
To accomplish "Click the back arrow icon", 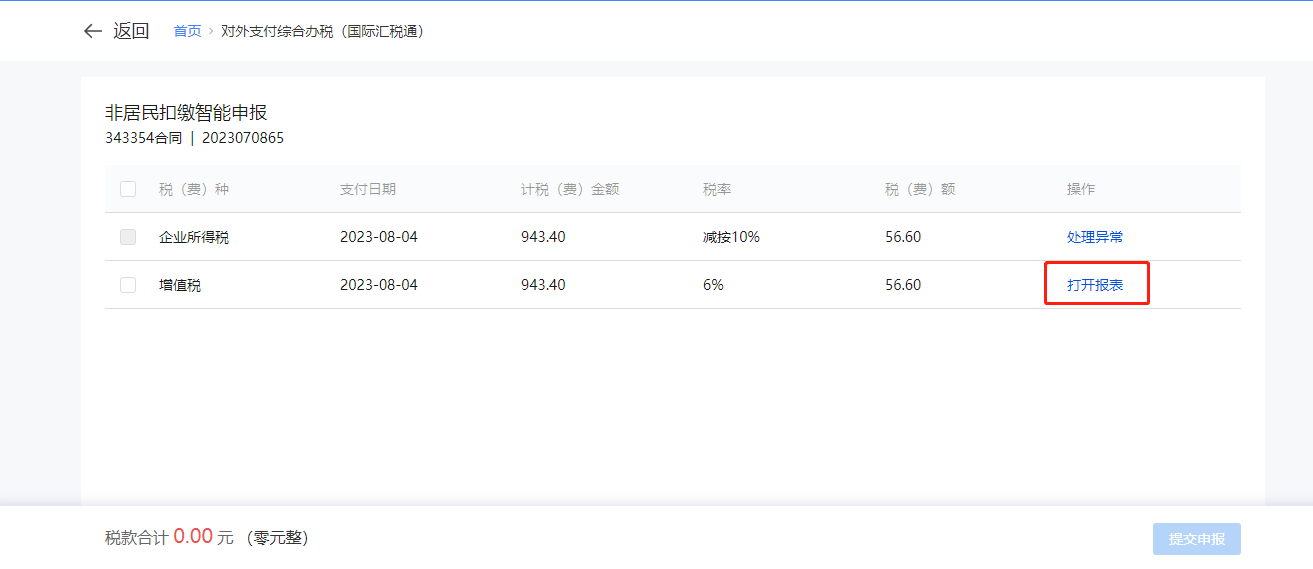I will click(x=93, y=31).
